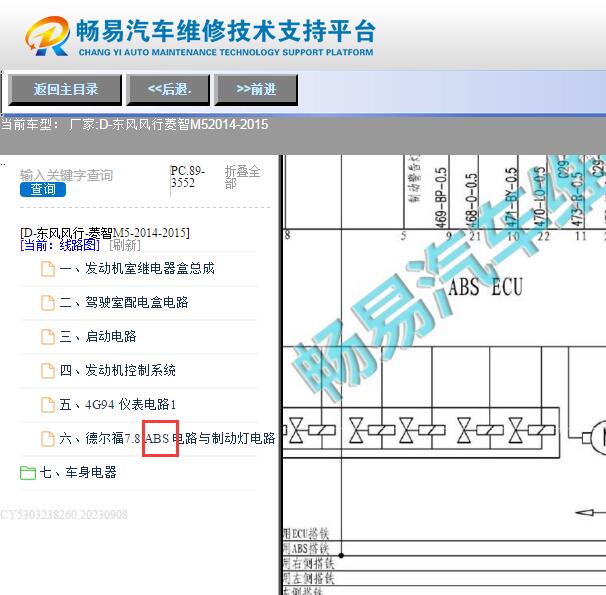Screen dimensions: 606x595
Task: Click the 当前车型 厂家 vehicle info line
Action: pyautogui.click(x=134, y=124)
